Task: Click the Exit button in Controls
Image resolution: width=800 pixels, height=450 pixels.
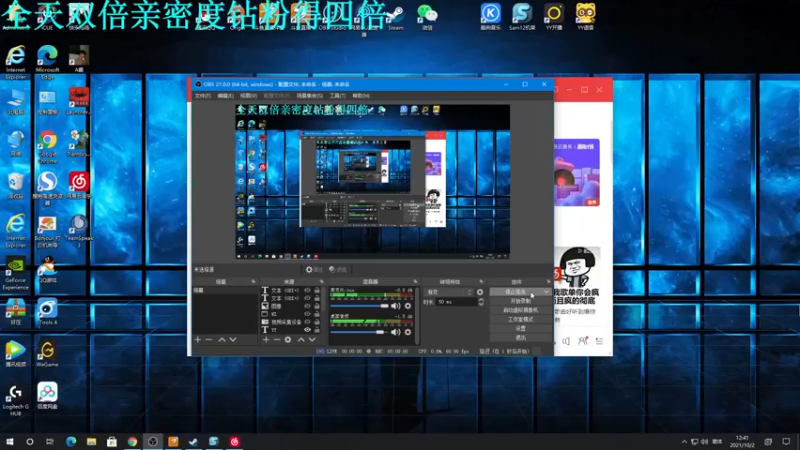Action: [520, 338]
